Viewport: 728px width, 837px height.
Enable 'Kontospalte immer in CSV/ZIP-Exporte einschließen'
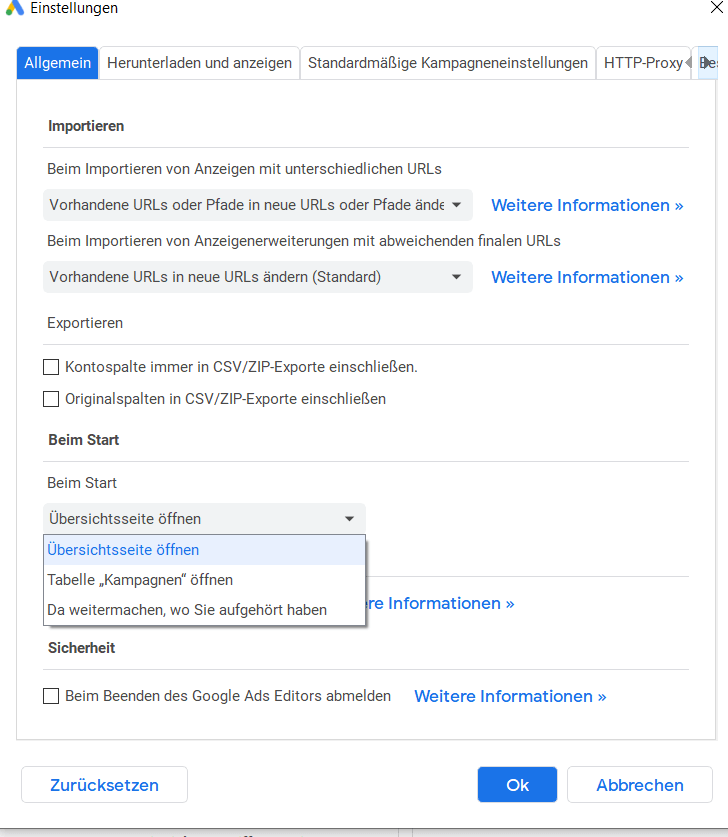[51, 367]
